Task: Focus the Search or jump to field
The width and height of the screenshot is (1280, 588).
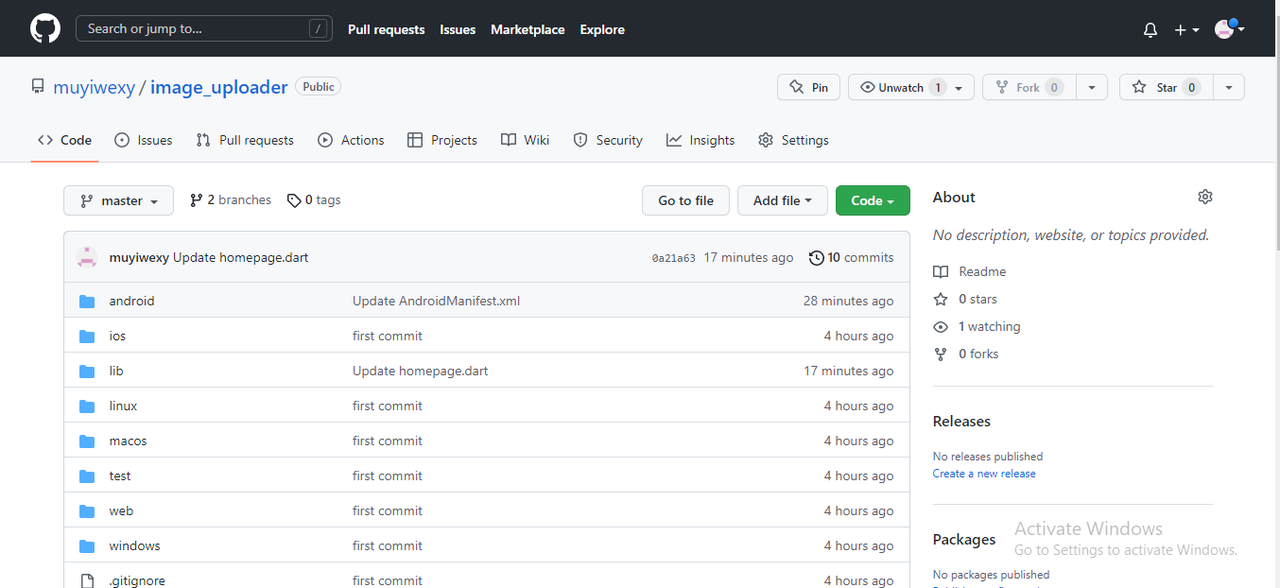Action: (x=204, y=29)
